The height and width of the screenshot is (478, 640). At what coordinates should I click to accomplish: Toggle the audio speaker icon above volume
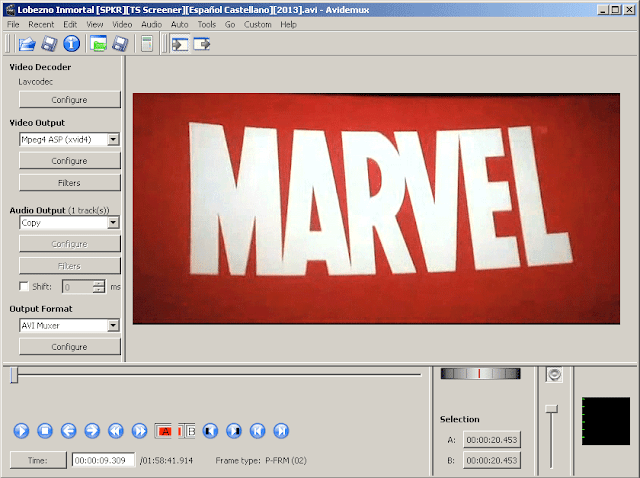[554, 374]
